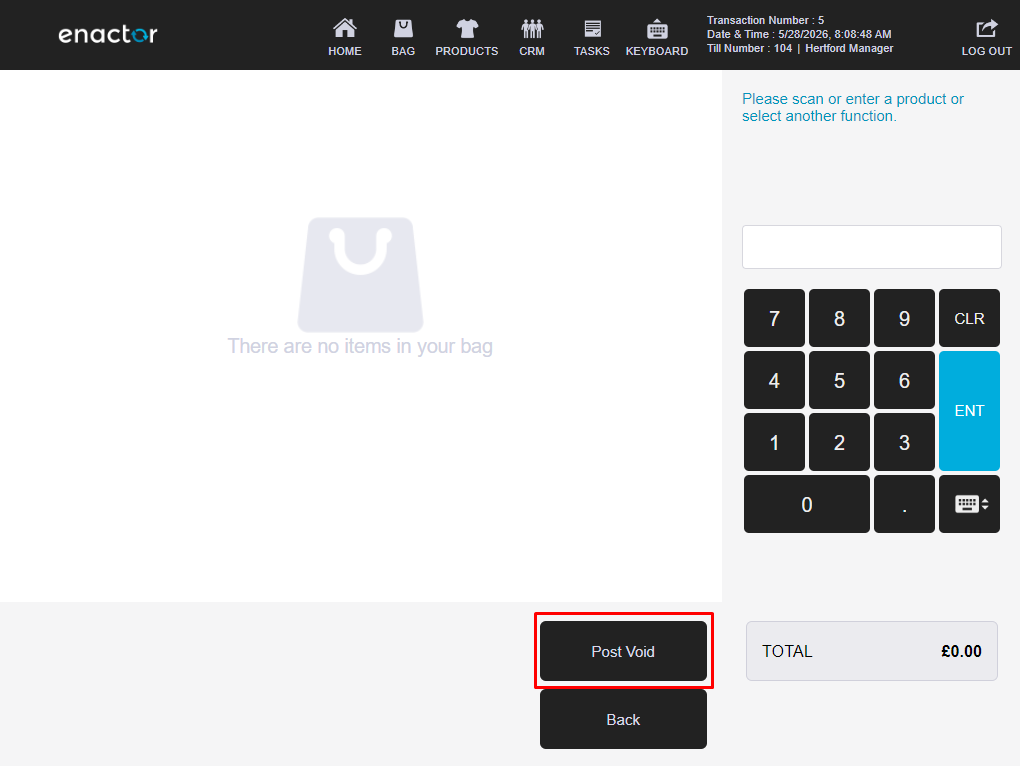Focus the product entry input field

pyautogui.click(x=872, y=247)
